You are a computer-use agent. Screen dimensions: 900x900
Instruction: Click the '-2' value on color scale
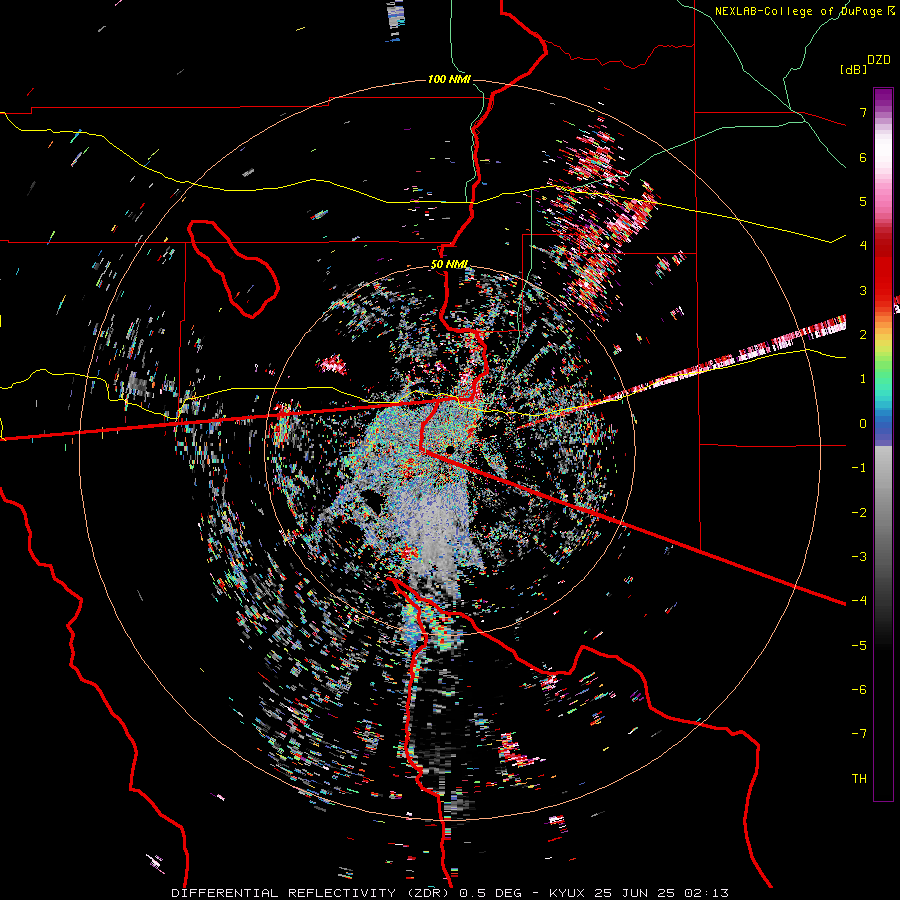coord(859,513)
